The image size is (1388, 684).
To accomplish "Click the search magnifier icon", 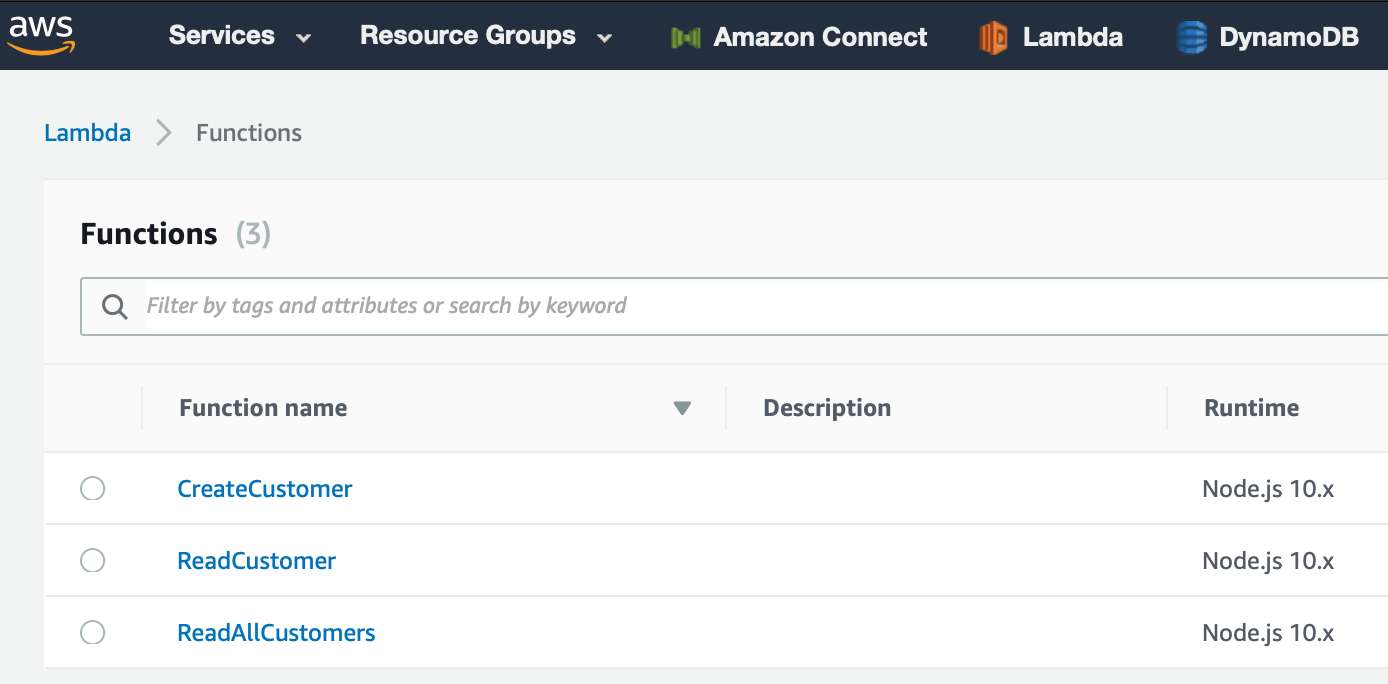I will (115, 306).
